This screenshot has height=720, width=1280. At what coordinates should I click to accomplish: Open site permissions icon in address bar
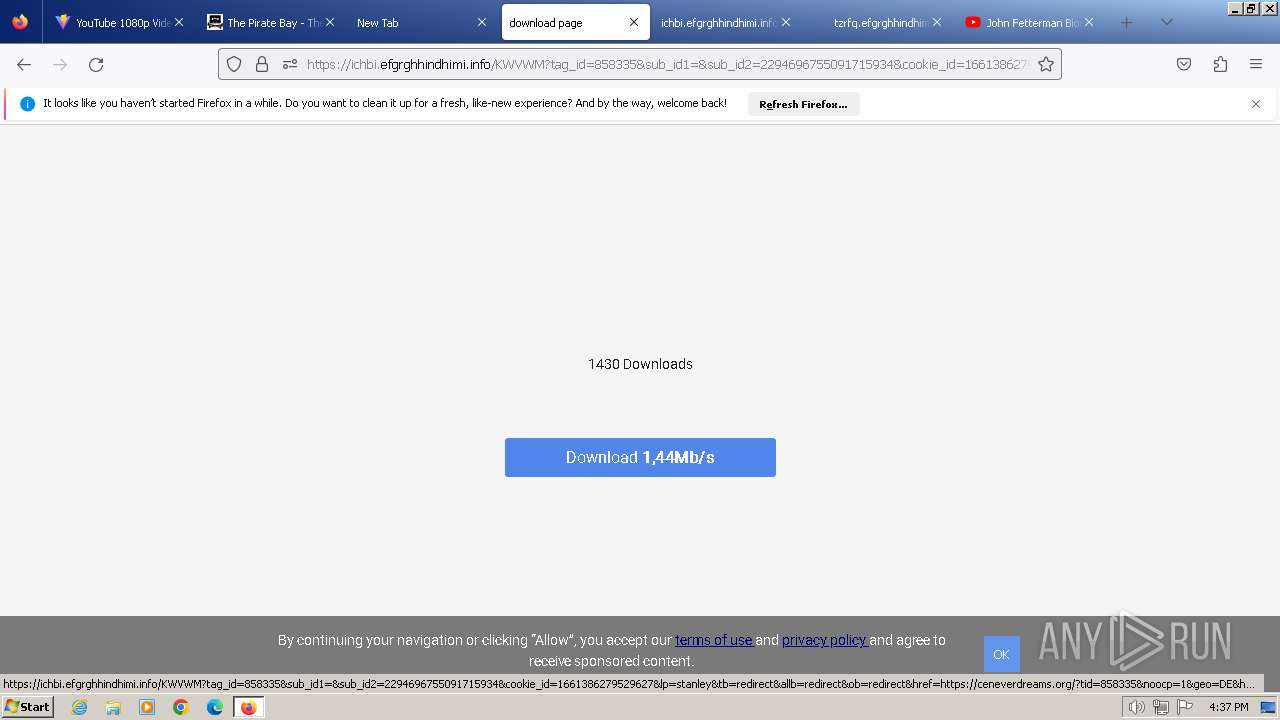pyautogui.click(x=290, y=64)
